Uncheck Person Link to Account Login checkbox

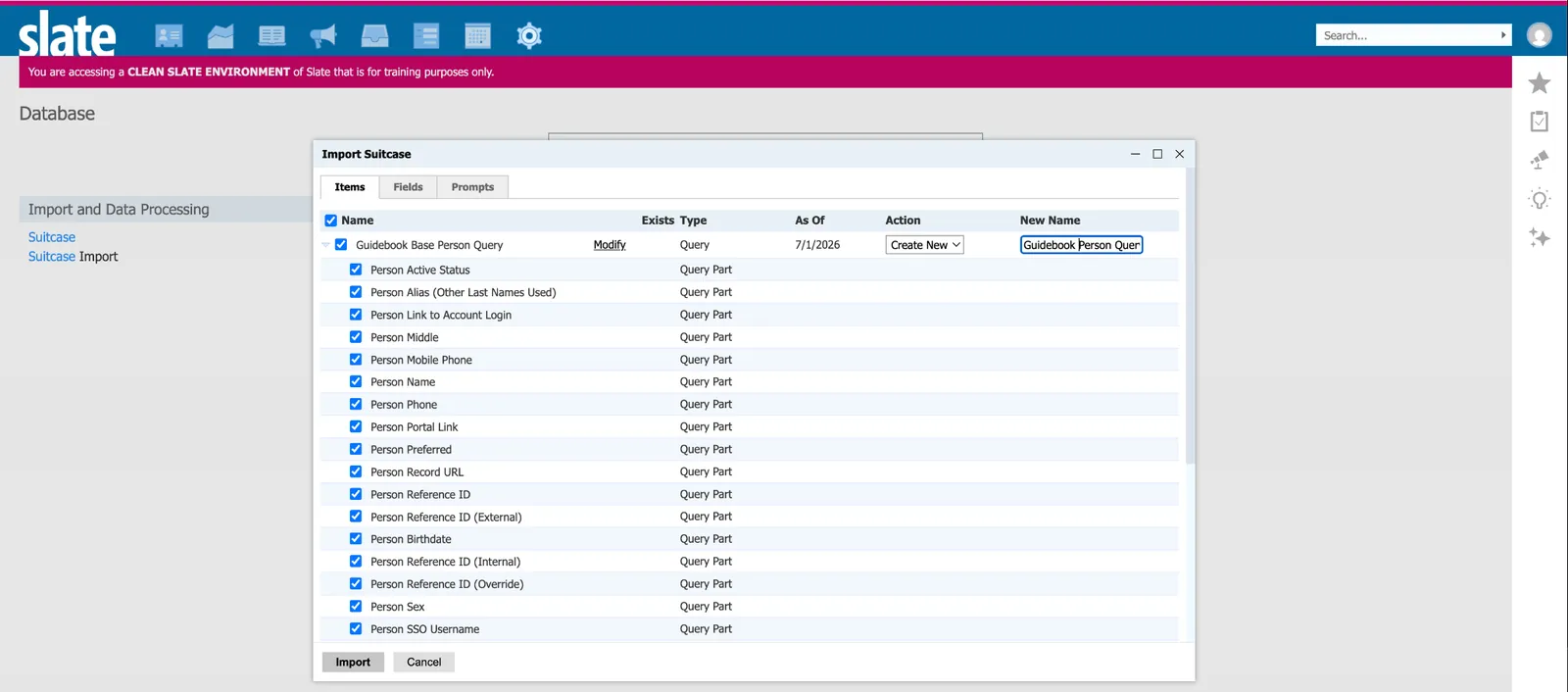coord(356,315)
